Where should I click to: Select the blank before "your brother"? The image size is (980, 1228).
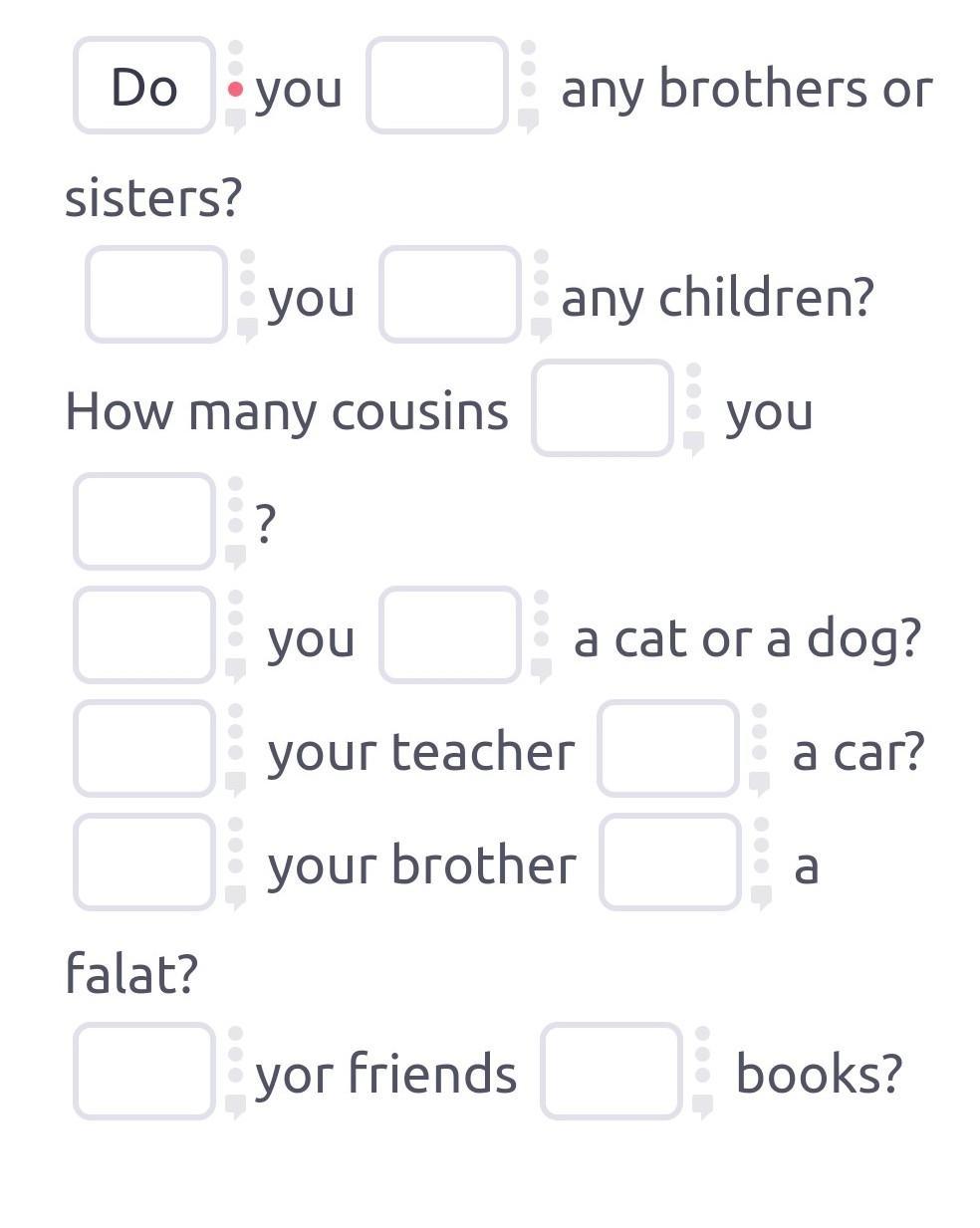(x=144, y=862)
